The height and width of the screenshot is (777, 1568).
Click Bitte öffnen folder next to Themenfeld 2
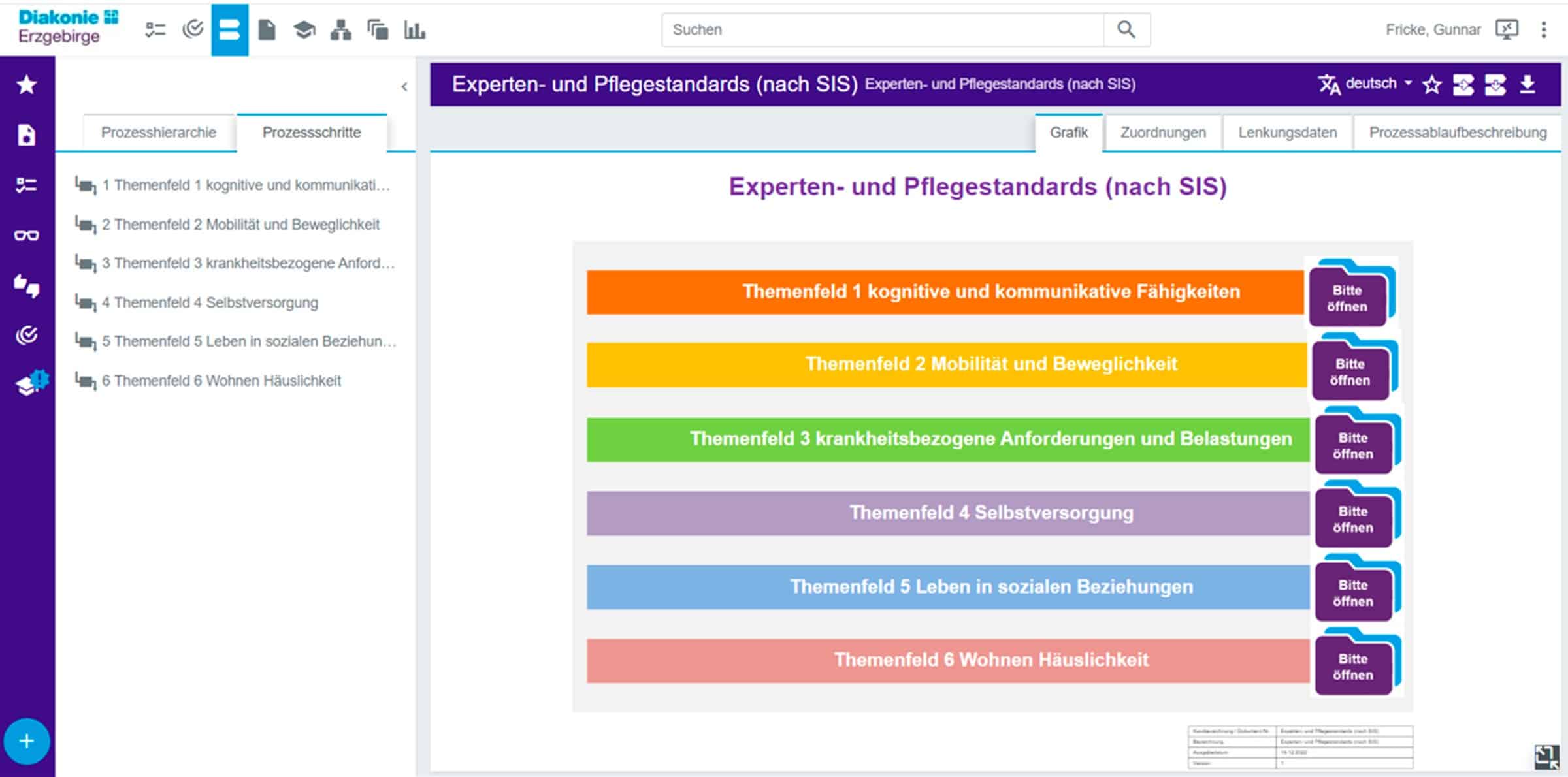pyautogui.click(x=1350, y=371)
